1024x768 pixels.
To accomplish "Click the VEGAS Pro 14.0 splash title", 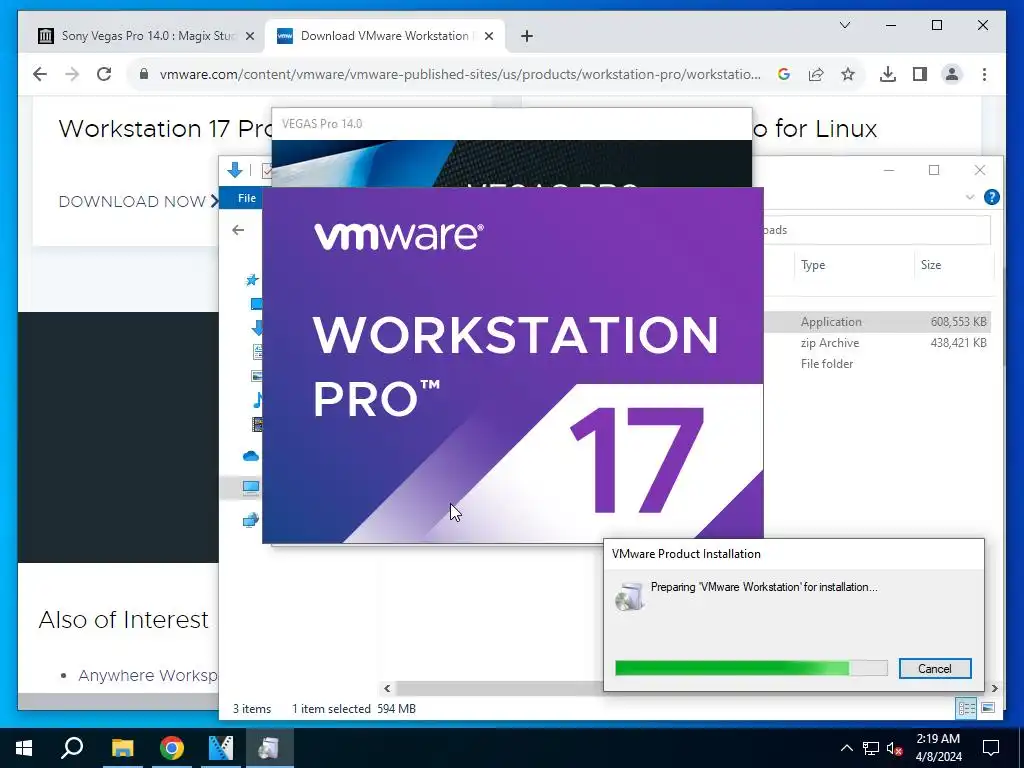I will click(322, 123).
